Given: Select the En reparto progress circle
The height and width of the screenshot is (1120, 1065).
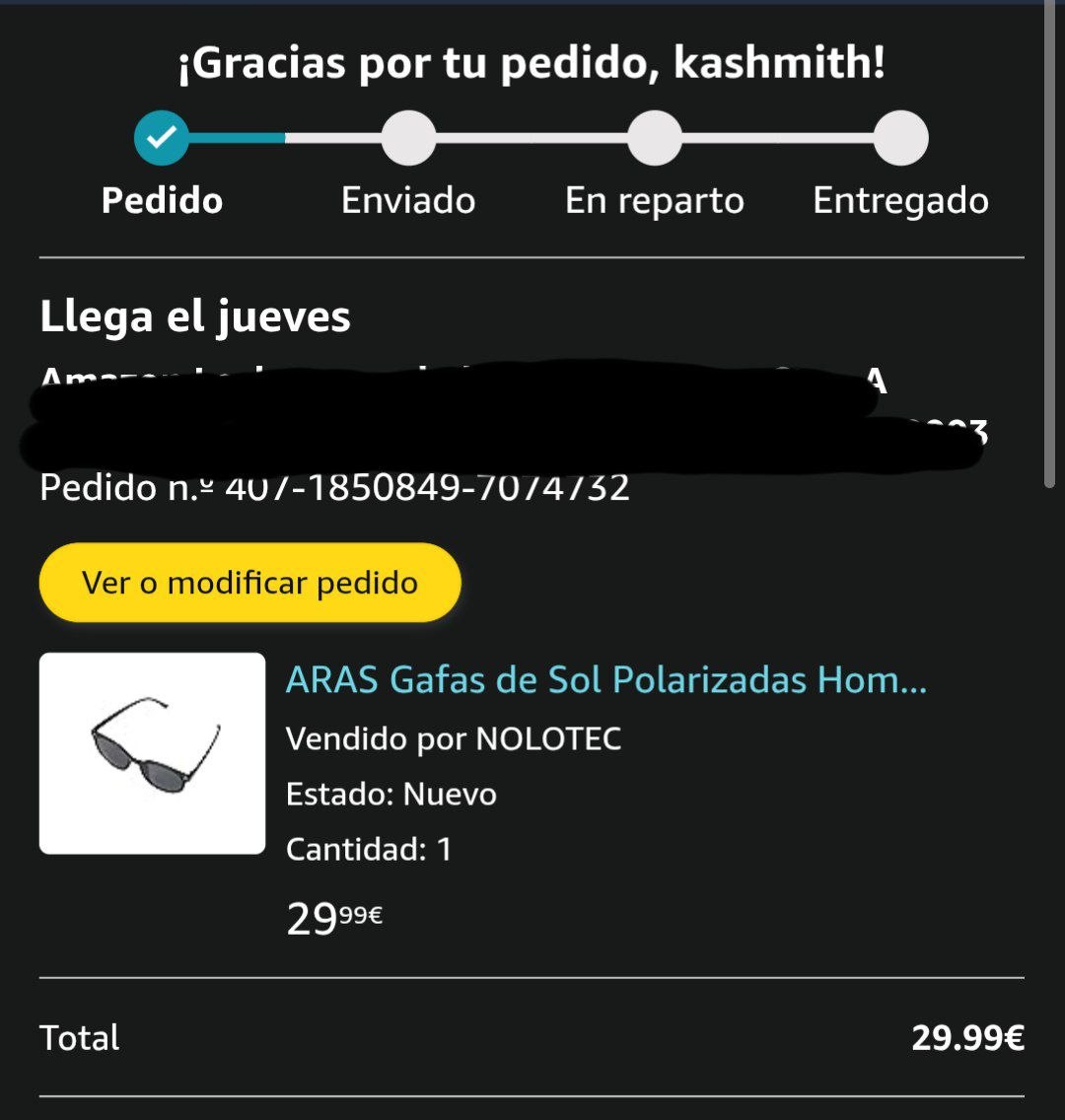Looking at the screenshot, I should [x=655, y=138].
